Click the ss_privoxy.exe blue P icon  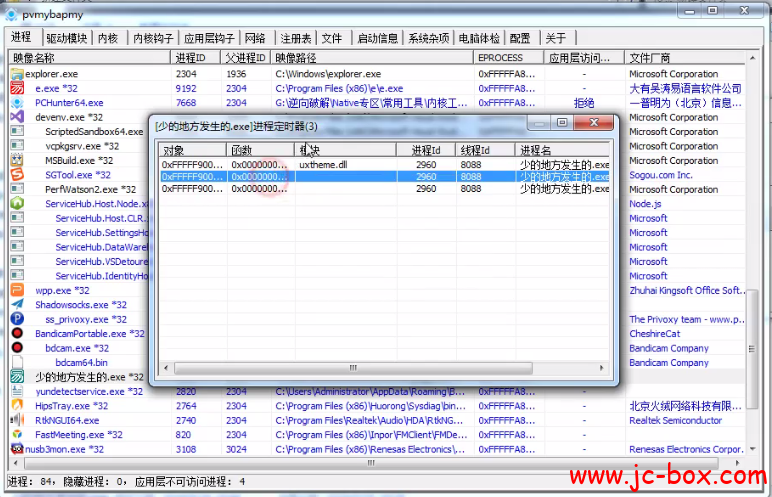click(x=17, y=319)
